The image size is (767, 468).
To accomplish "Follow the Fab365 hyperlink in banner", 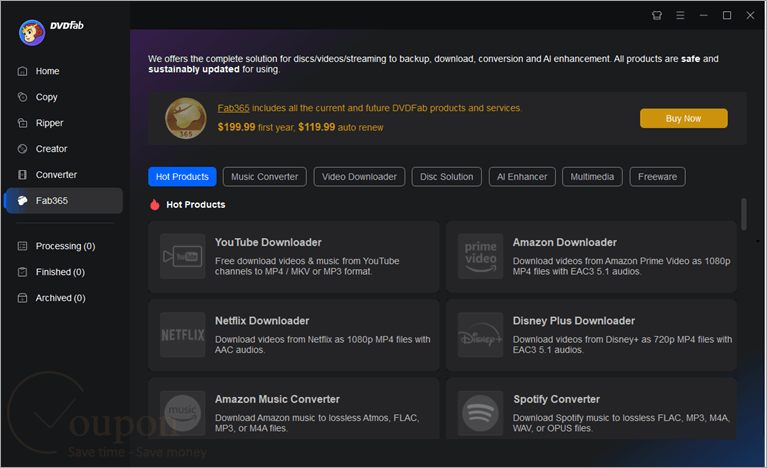I will [x=233, y=108].
